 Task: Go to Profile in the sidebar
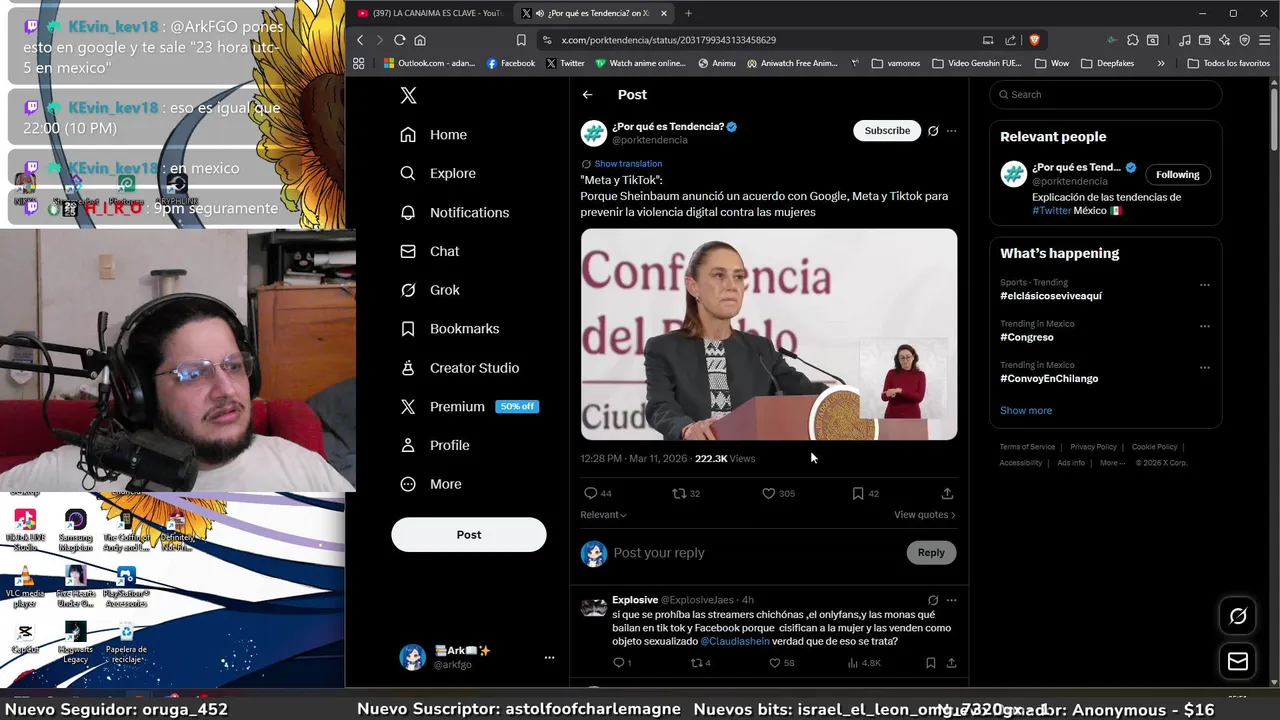tap(435, 445)
